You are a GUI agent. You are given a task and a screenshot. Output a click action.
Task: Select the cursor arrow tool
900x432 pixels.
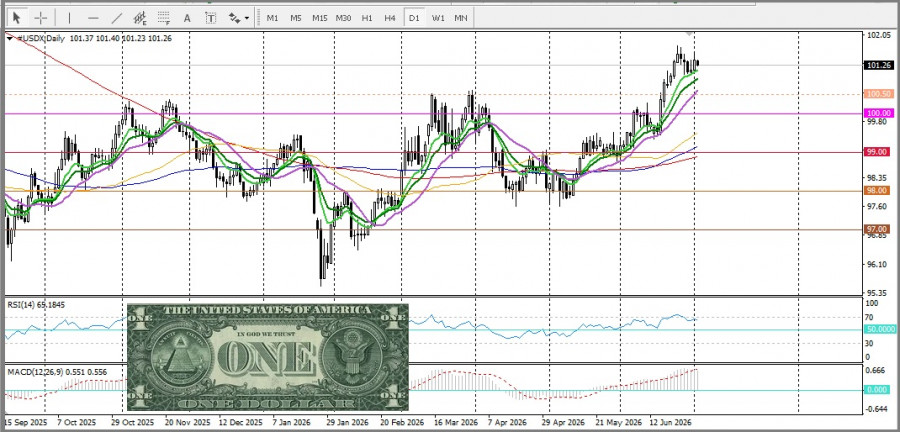17,18
